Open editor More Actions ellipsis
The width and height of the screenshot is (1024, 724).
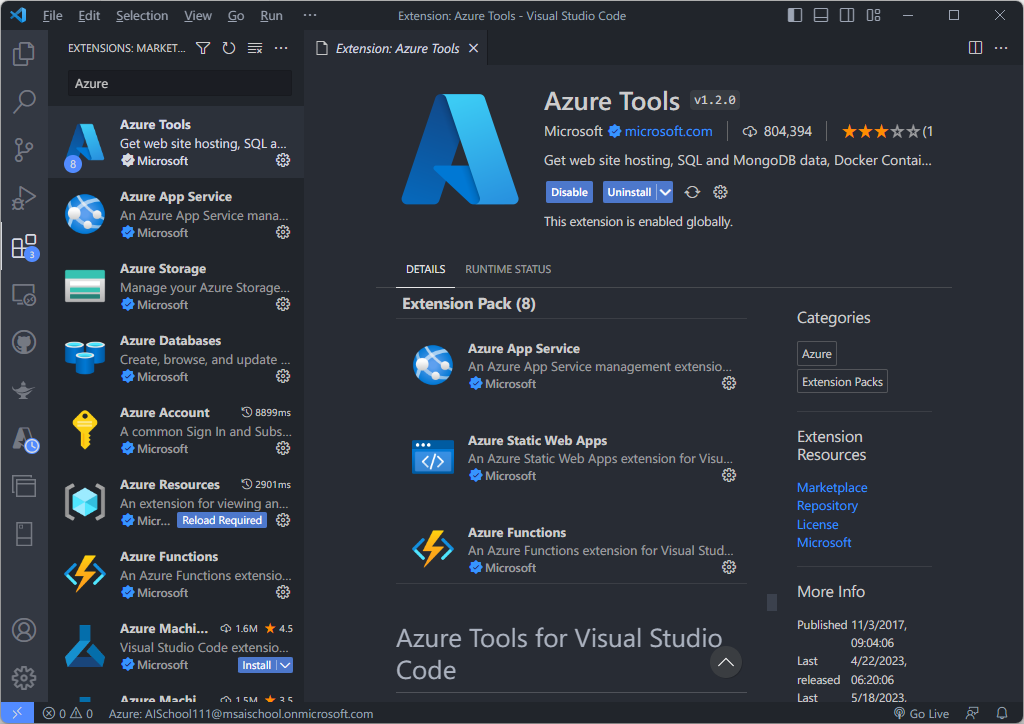point(1001,48)
